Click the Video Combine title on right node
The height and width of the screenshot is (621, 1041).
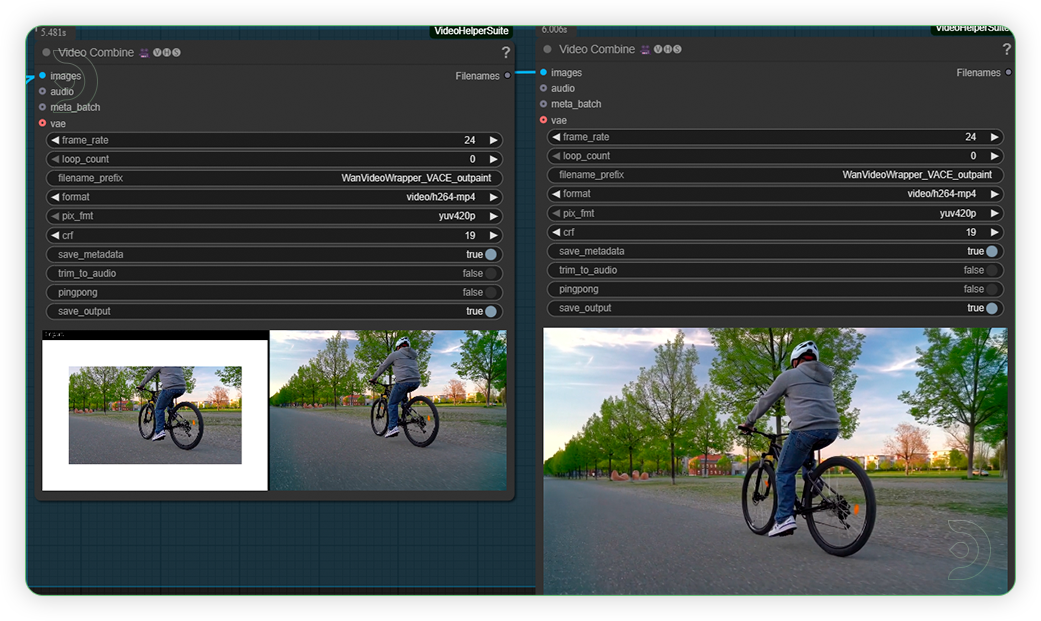pyautogui.click(x=597, y=50)
